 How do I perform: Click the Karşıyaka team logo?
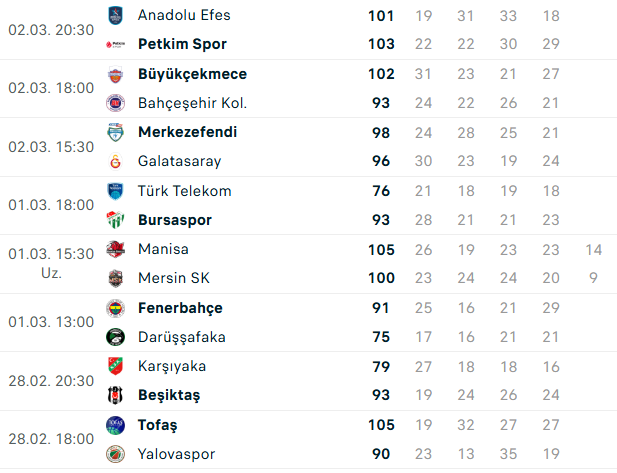point(116,366)
